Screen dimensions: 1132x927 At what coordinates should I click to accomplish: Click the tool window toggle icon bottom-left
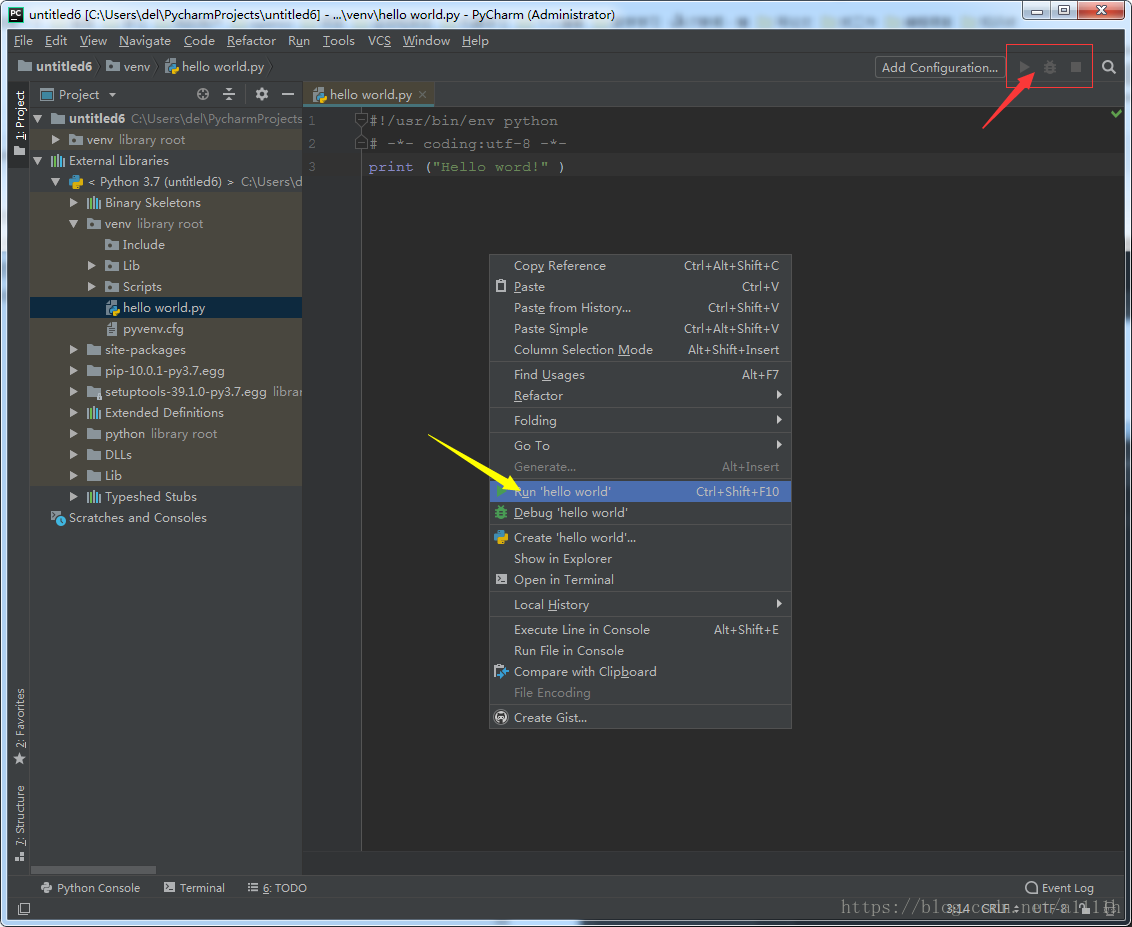pyautogui.click(x=24, y=908)
